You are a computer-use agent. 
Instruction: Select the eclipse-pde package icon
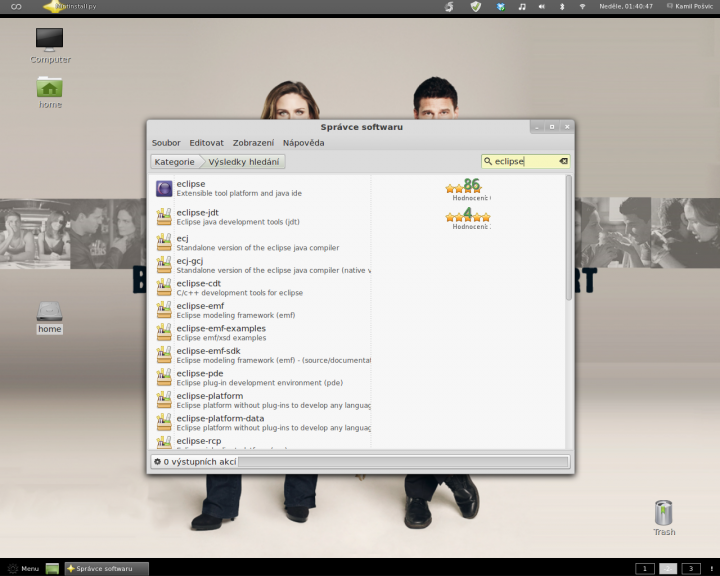point(164,378)
